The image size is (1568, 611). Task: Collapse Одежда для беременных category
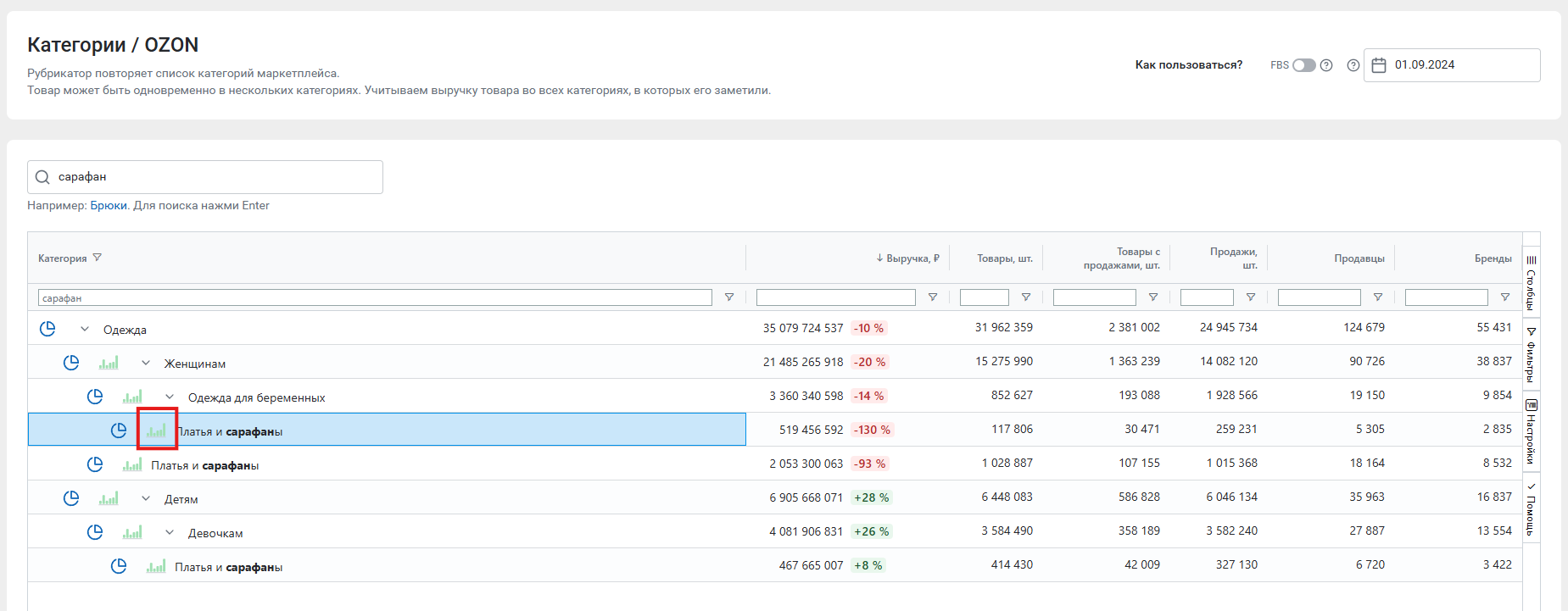[x=170, y=397]
